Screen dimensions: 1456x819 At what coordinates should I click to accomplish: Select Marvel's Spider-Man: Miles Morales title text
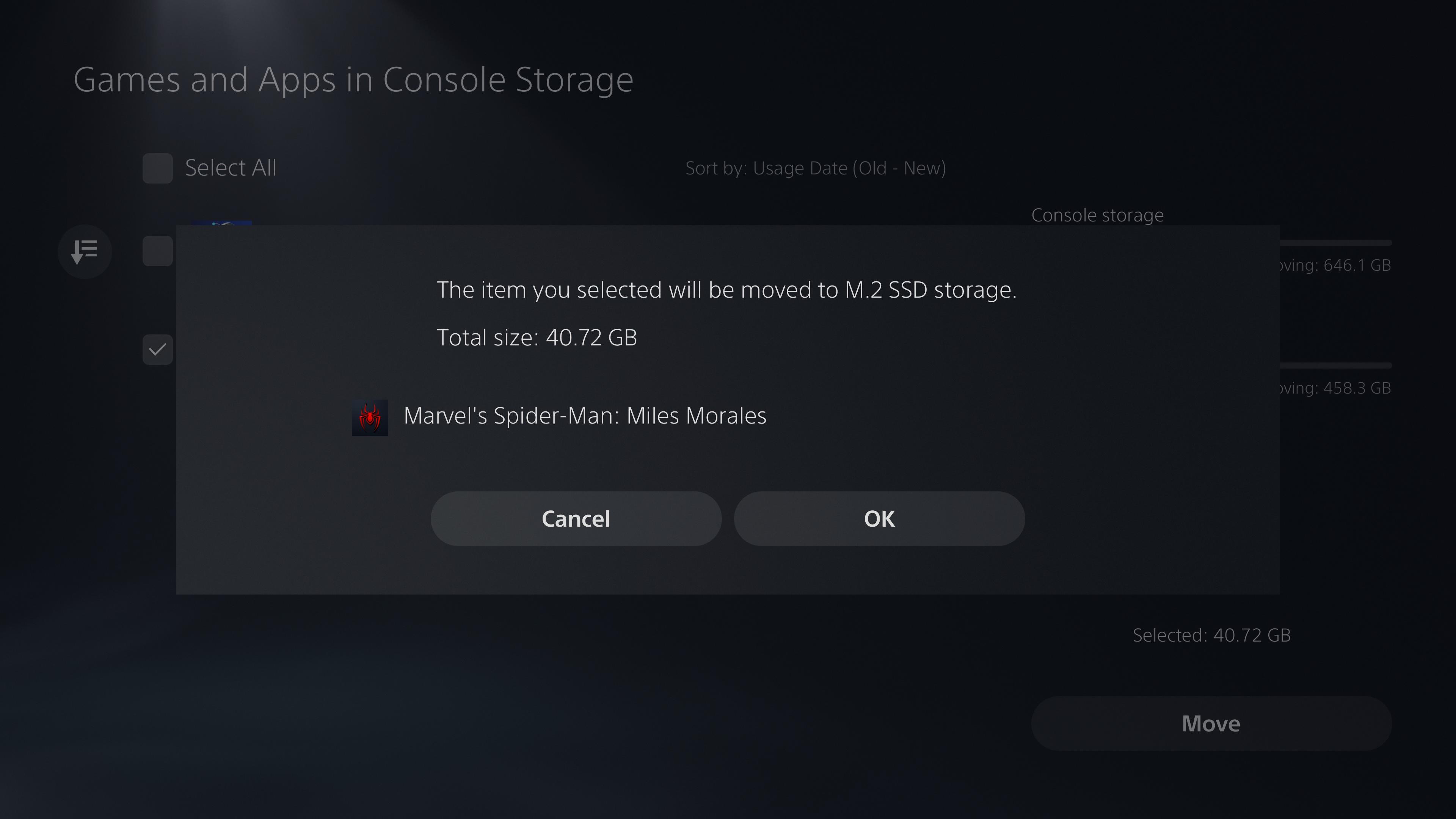[x=584, y=416]
